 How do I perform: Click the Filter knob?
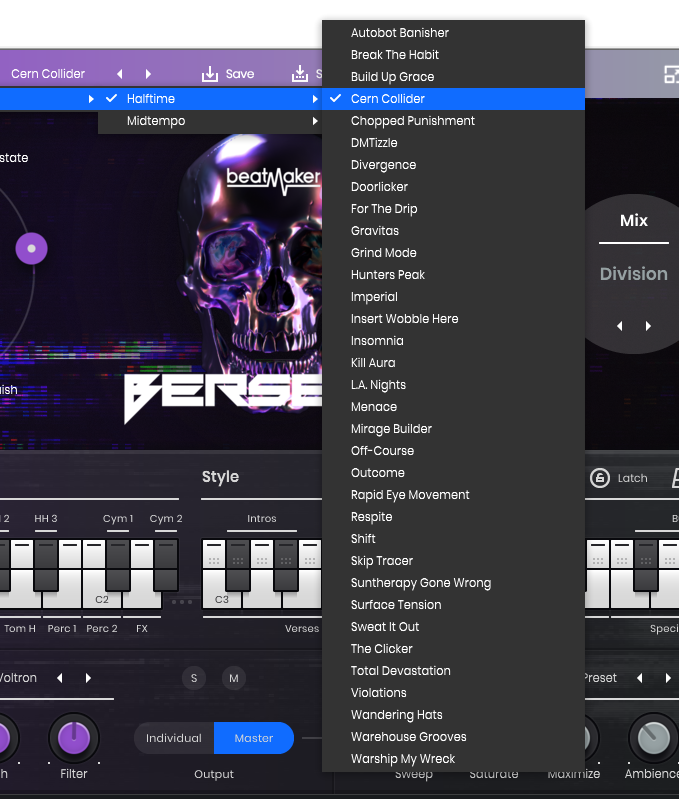point(73,739)
